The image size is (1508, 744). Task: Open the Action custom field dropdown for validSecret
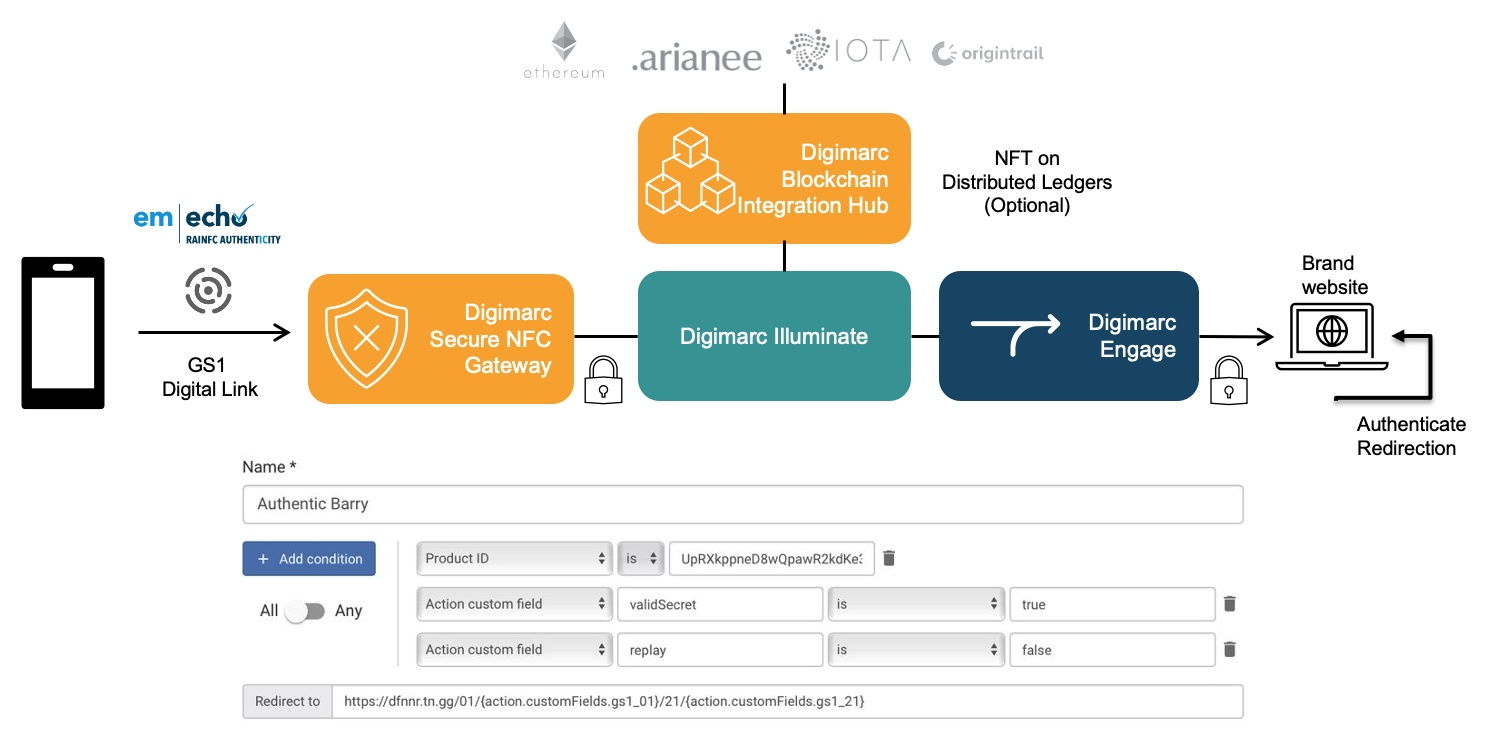(514, 604)
